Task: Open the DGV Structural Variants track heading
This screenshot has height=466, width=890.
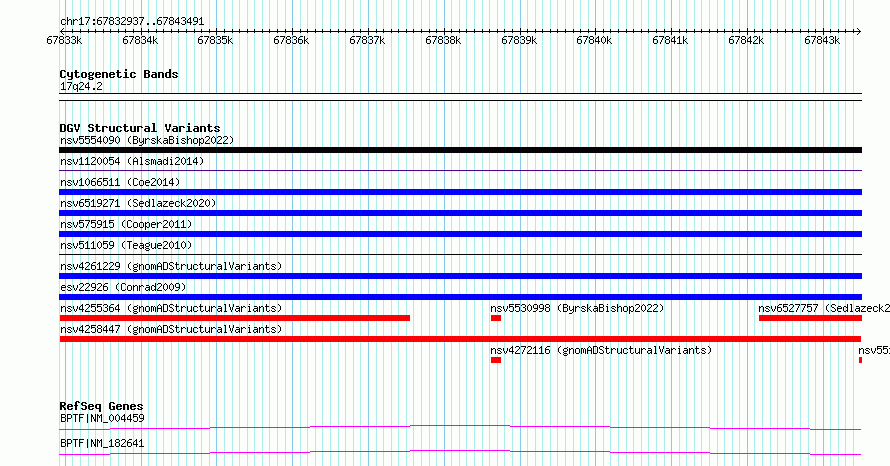Action: tap(140, 128)
